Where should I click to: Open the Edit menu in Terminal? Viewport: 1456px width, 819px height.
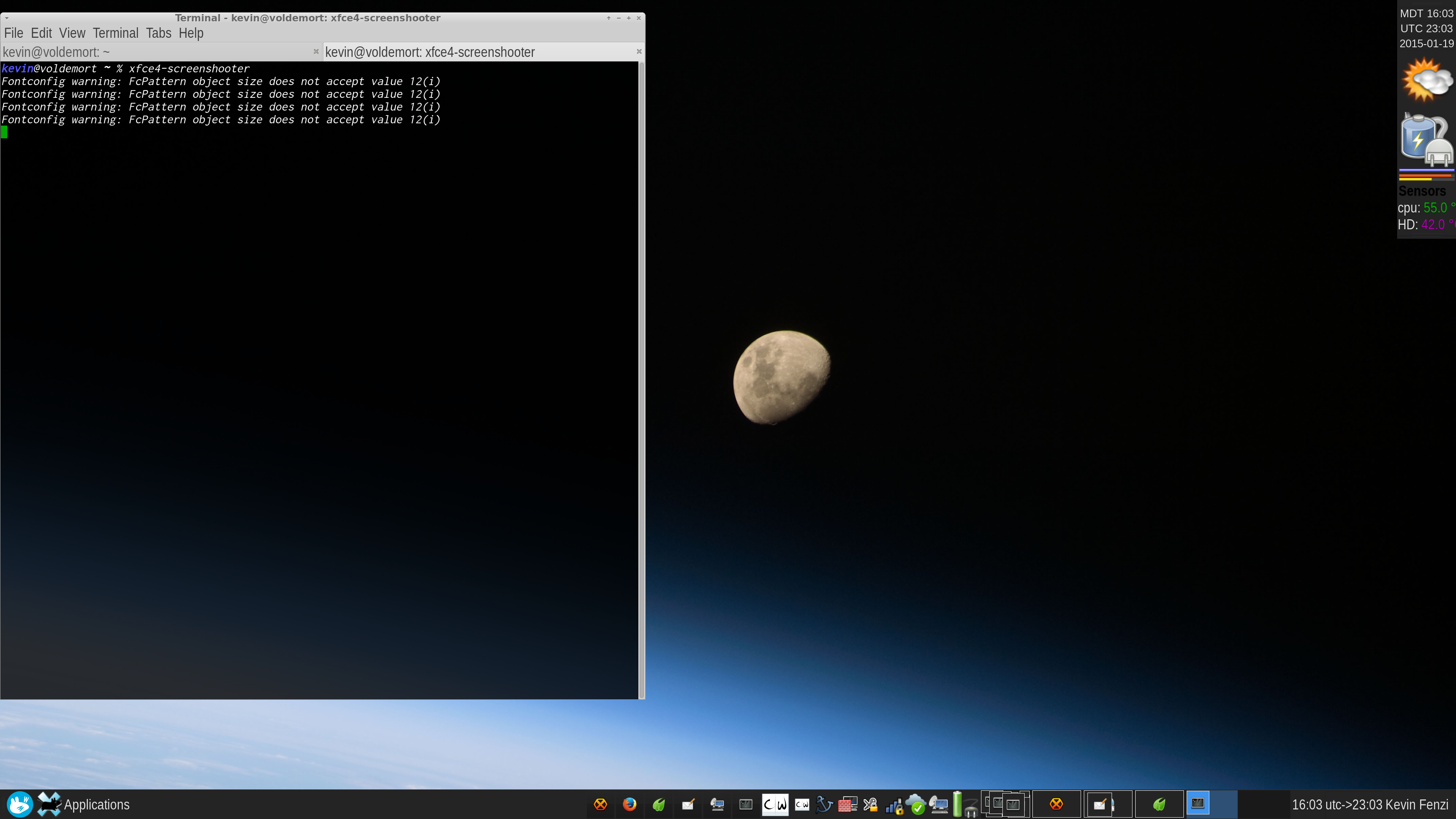click(x=41, y=33)
